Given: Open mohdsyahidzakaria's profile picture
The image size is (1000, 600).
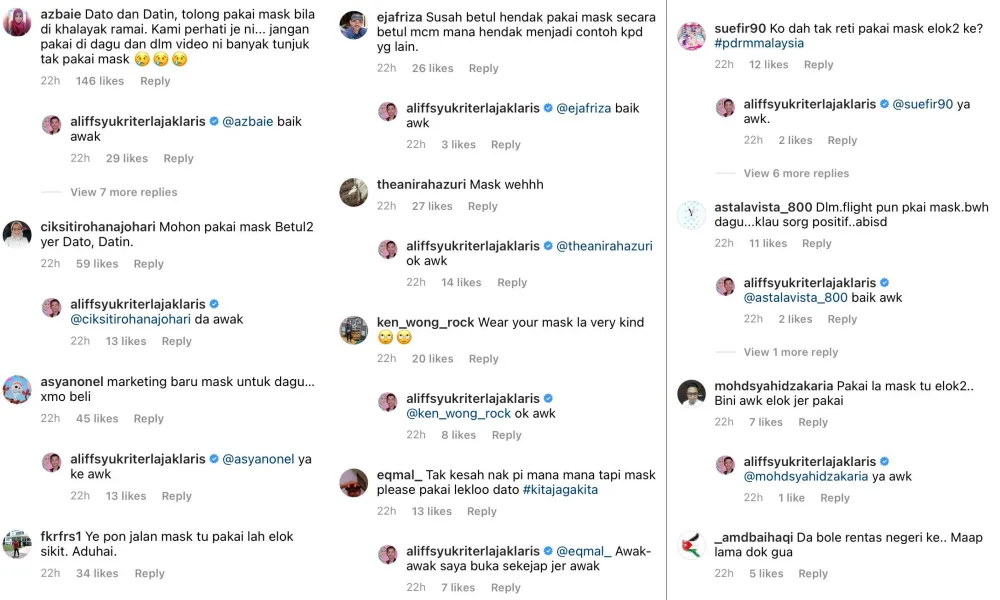Looking at the screenshot, I should pyautogui.click(x=691, y=393).
